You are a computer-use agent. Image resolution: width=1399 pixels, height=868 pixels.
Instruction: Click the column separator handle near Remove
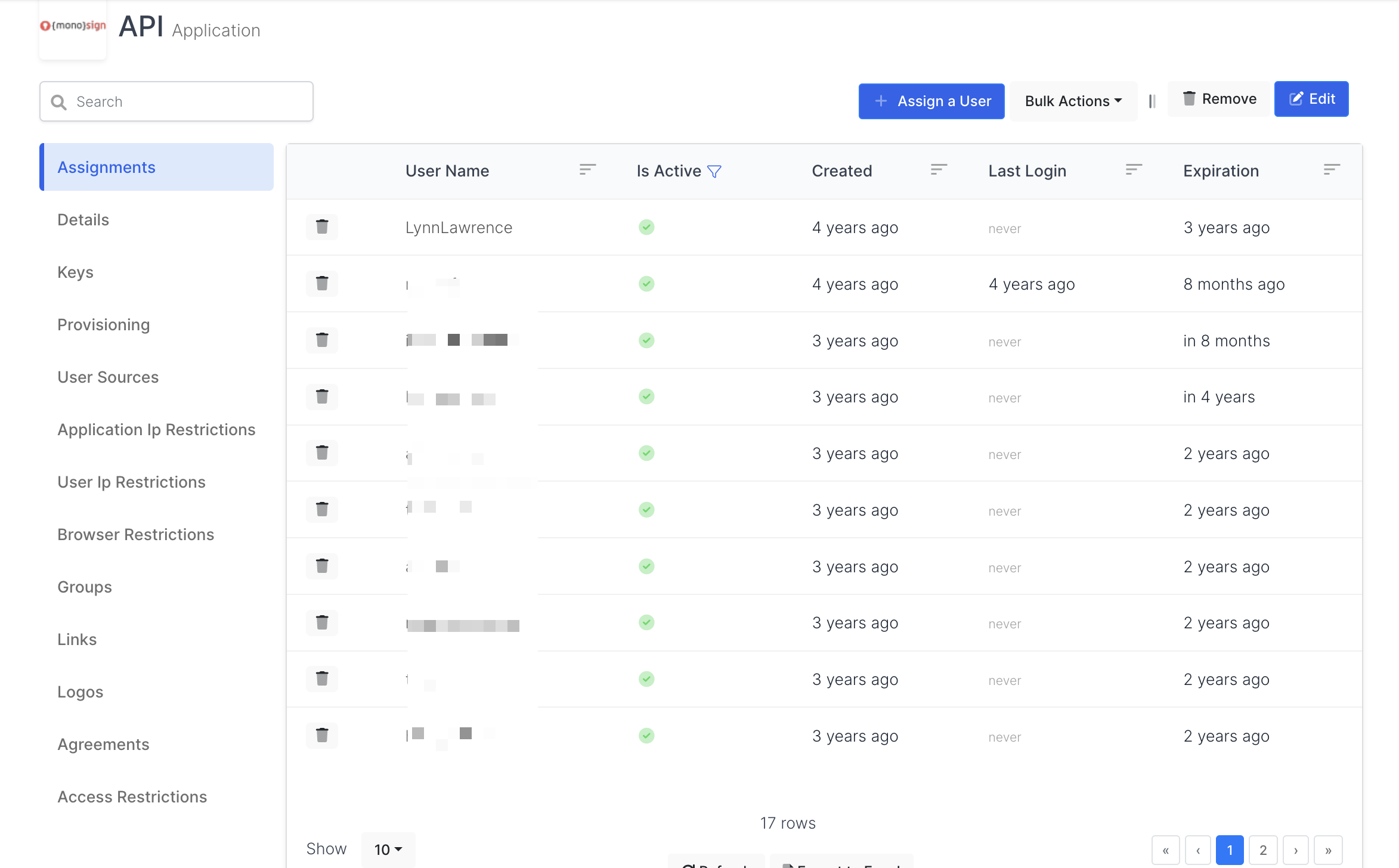coord(1152,101)
